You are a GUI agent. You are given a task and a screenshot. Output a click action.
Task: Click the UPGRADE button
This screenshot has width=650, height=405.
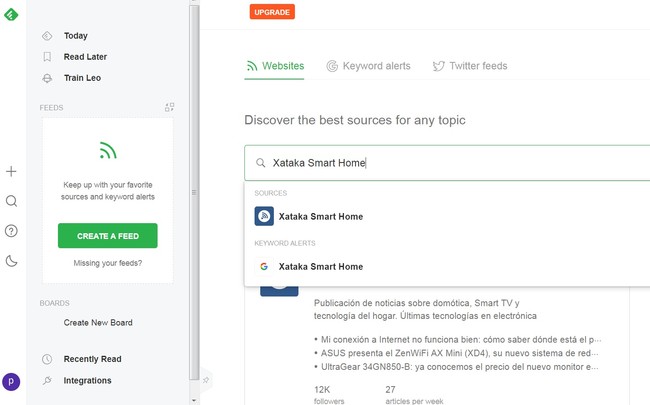coord(272,12)
